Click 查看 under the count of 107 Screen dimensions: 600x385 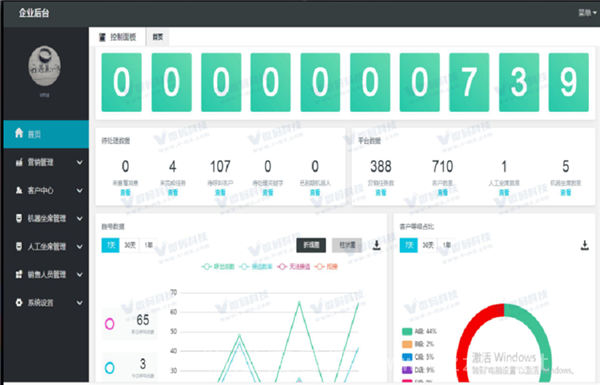(220, 192)
